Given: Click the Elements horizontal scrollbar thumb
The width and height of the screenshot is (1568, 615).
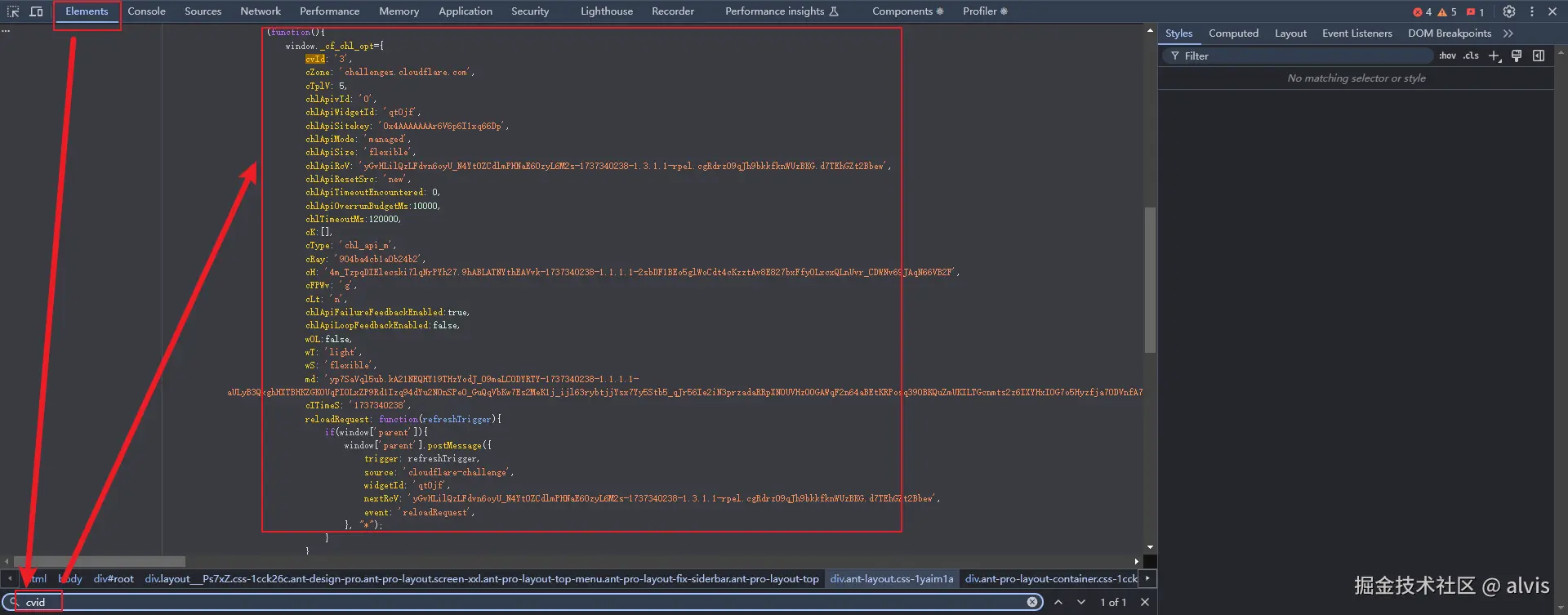Looking at the screenshot, I should pos(99,561).
